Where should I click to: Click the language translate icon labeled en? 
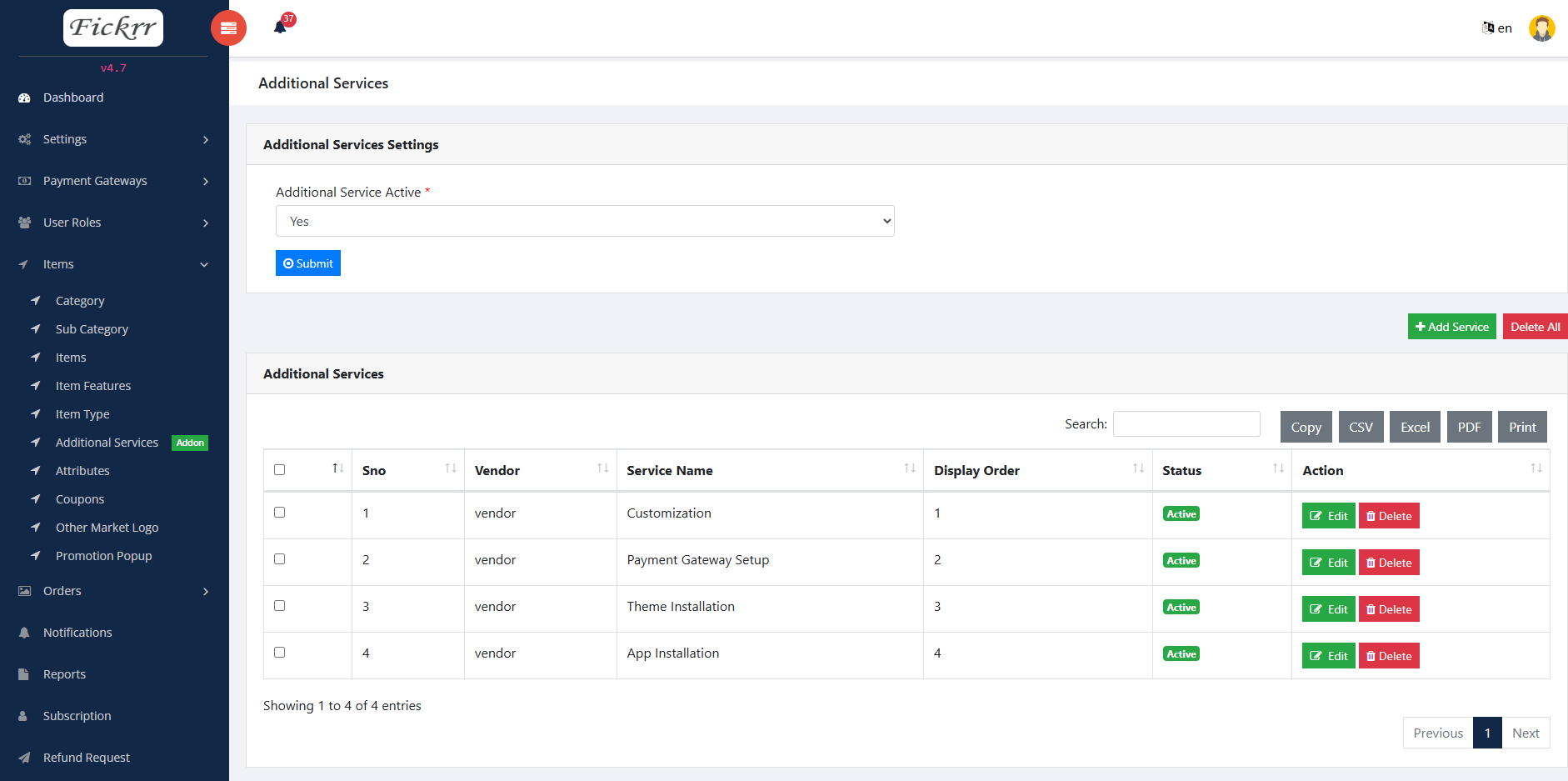pyautogui.click(x=1496, y=28)
